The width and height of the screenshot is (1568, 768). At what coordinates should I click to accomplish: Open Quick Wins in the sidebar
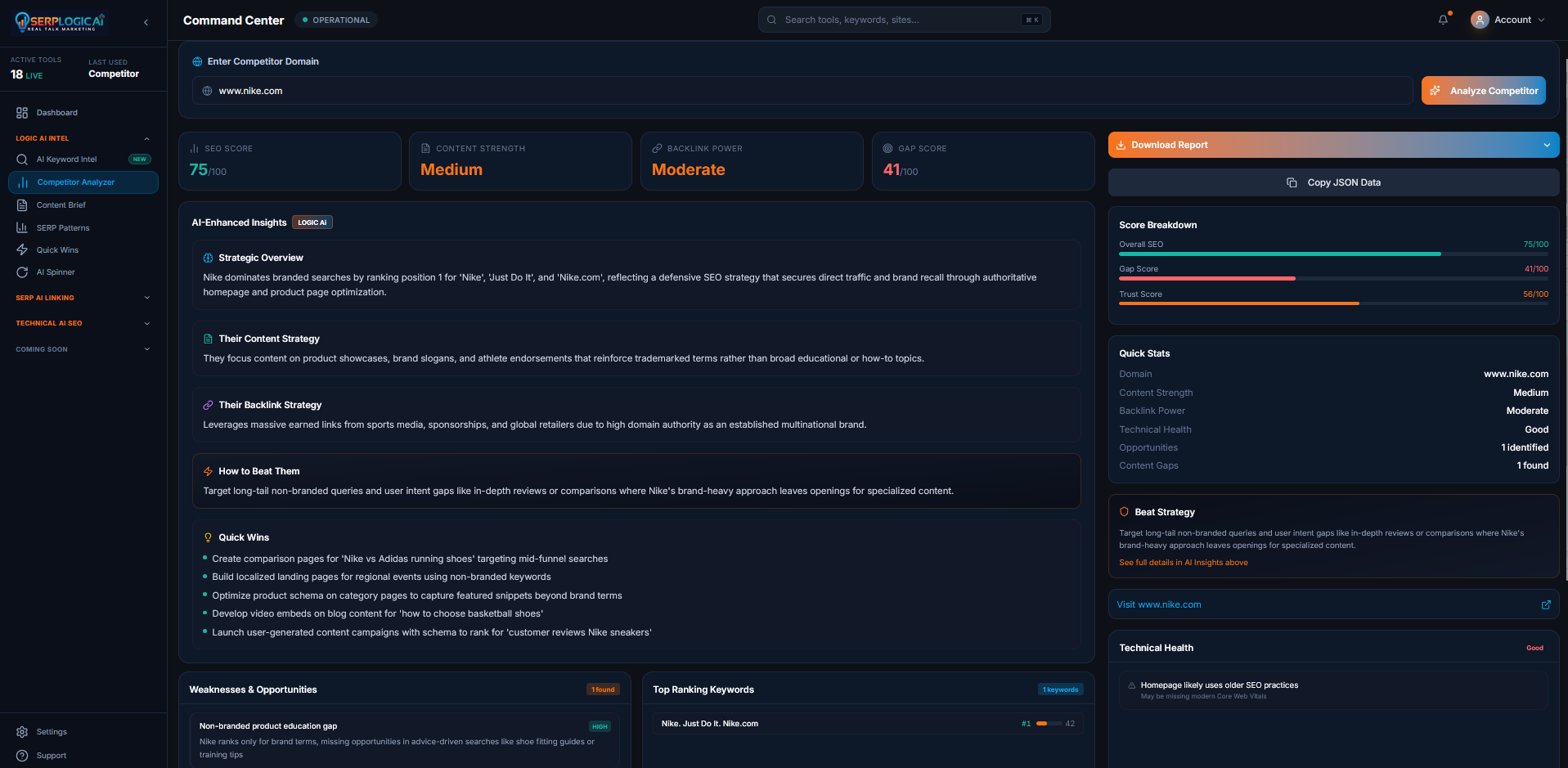click(83, 250)
